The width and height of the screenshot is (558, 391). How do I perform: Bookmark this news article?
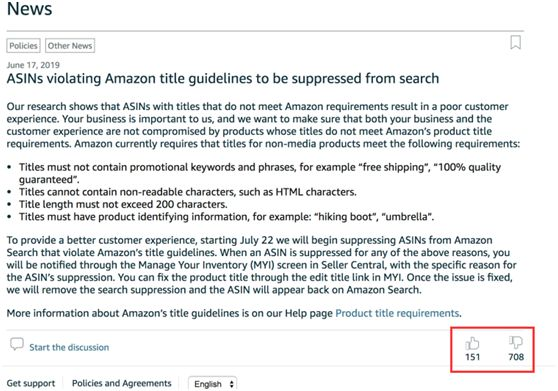pos(515,42)
